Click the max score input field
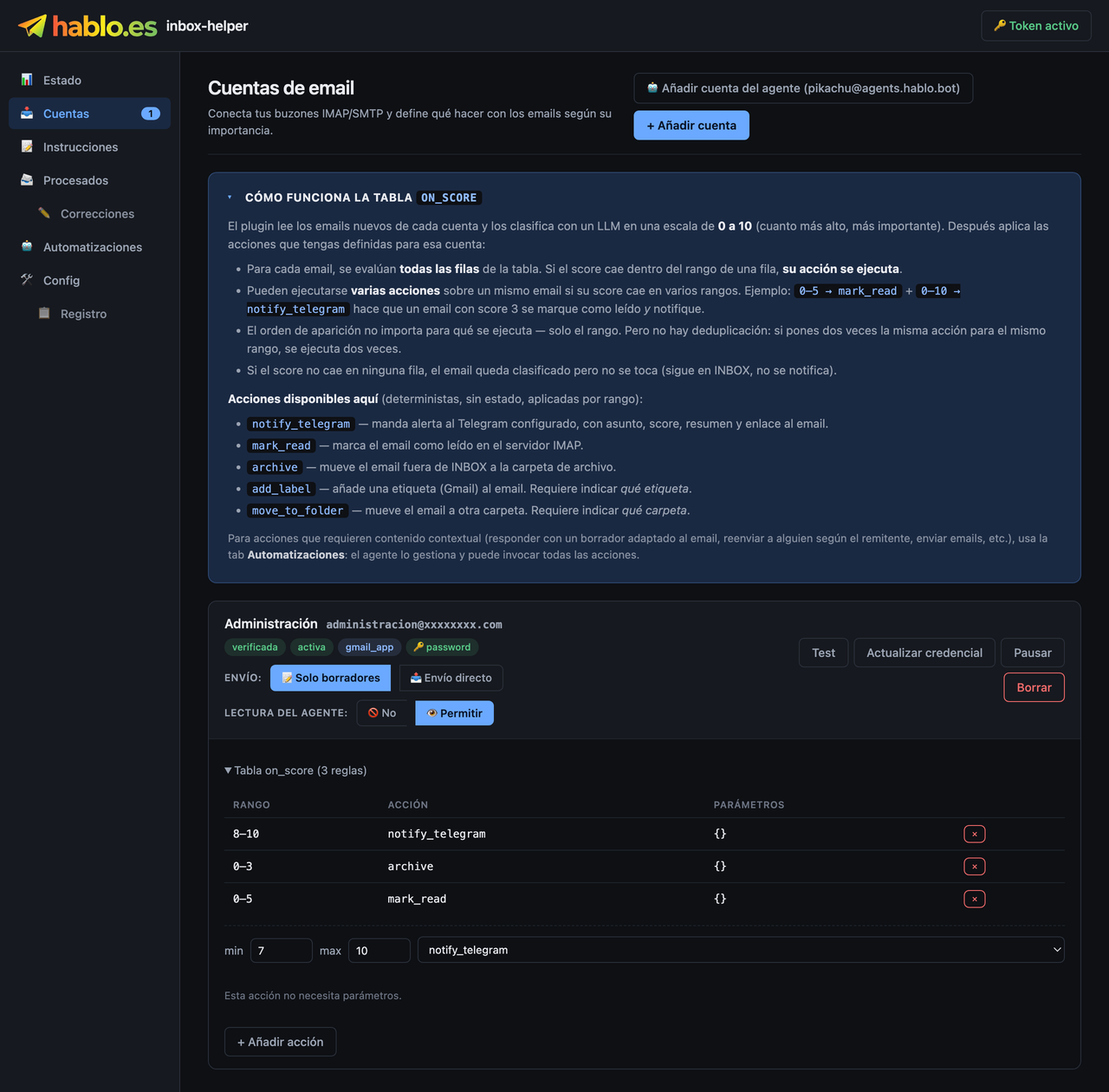 (379, 951)
